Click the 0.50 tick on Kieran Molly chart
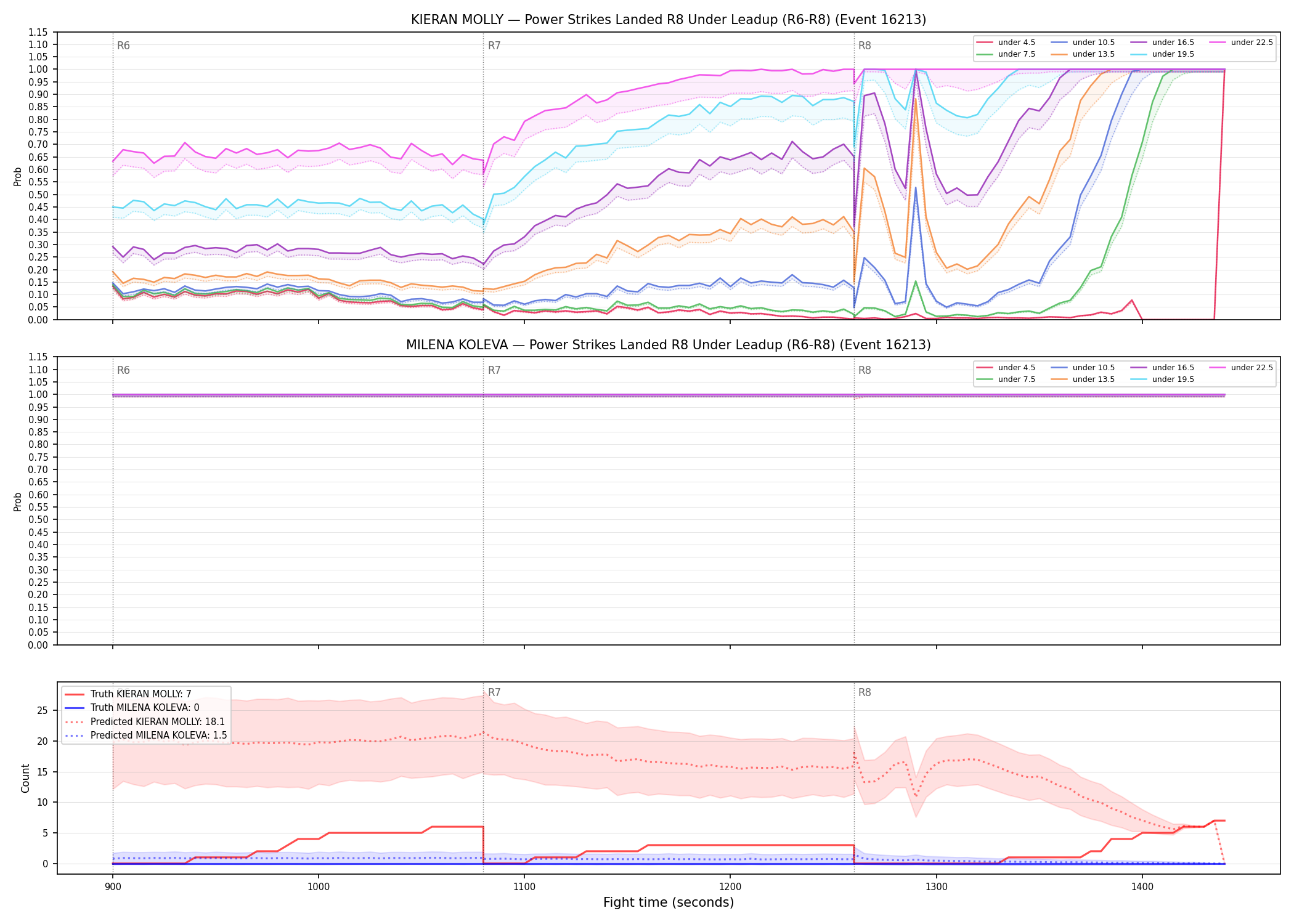This screenshot has width=1294, height=924. (39, 195)
